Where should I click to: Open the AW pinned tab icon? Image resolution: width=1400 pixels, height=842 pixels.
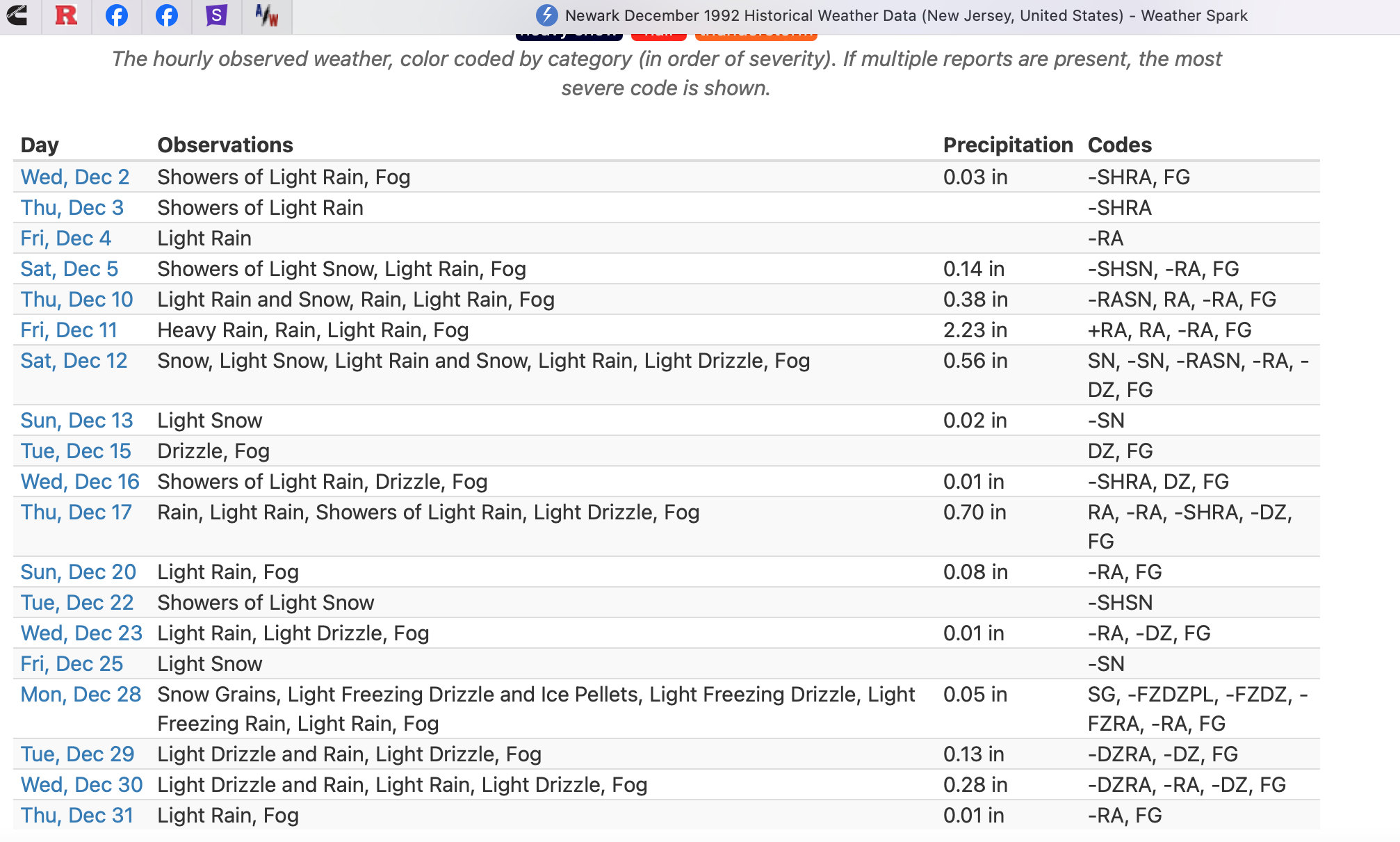coord(266,15)
